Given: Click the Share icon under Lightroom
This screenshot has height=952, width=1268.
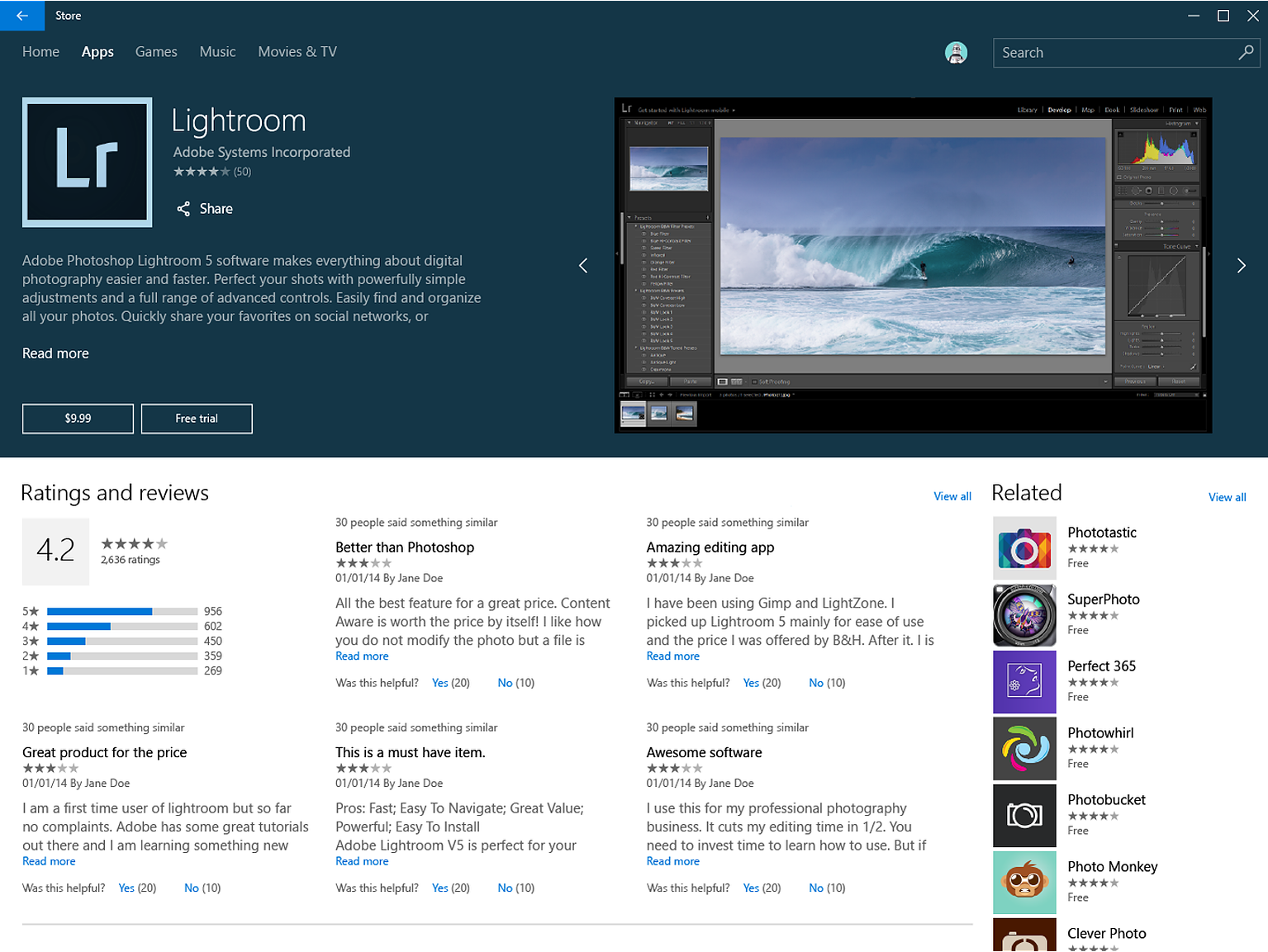Looking at the screenshot, I should (x=183, y=209).
